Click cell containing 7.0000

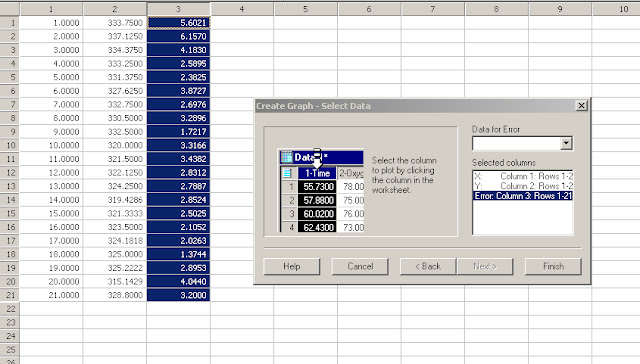pos(51,104)
